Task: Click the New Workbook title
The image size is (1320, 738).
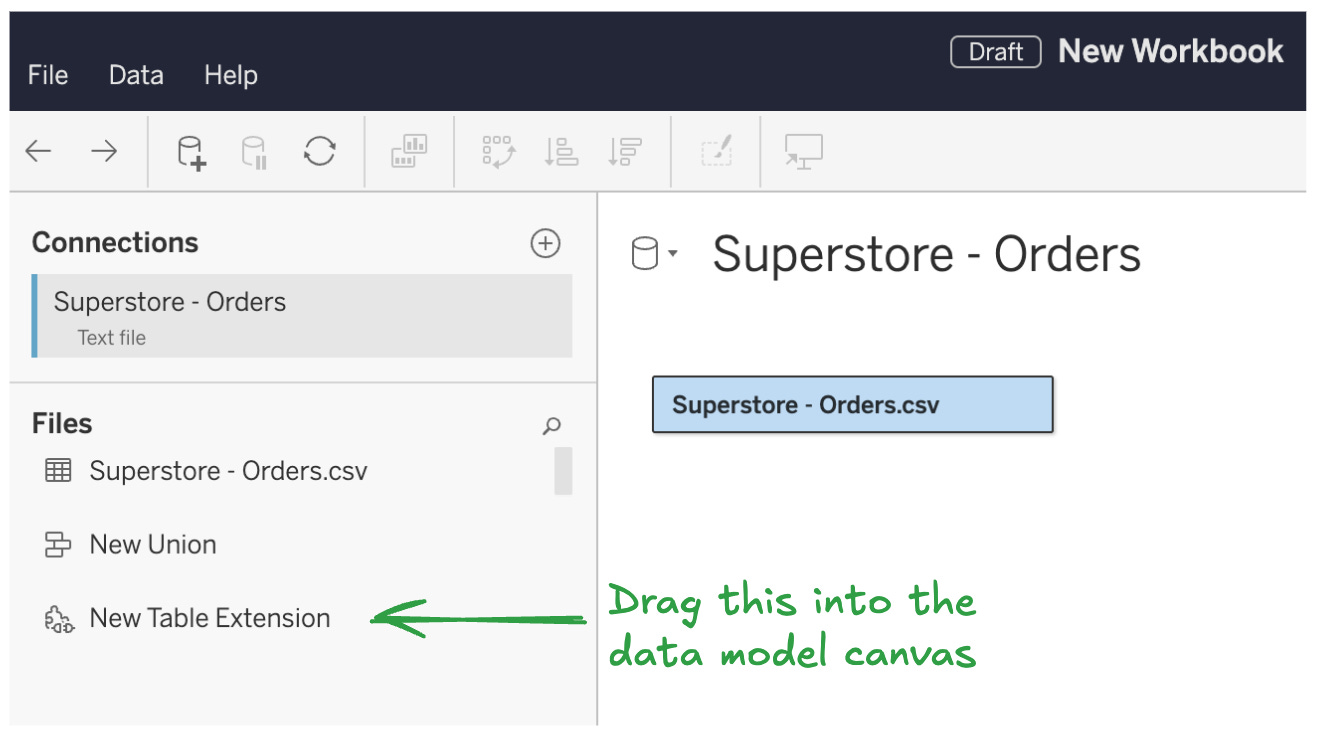Action: [x=1171, y=51]
